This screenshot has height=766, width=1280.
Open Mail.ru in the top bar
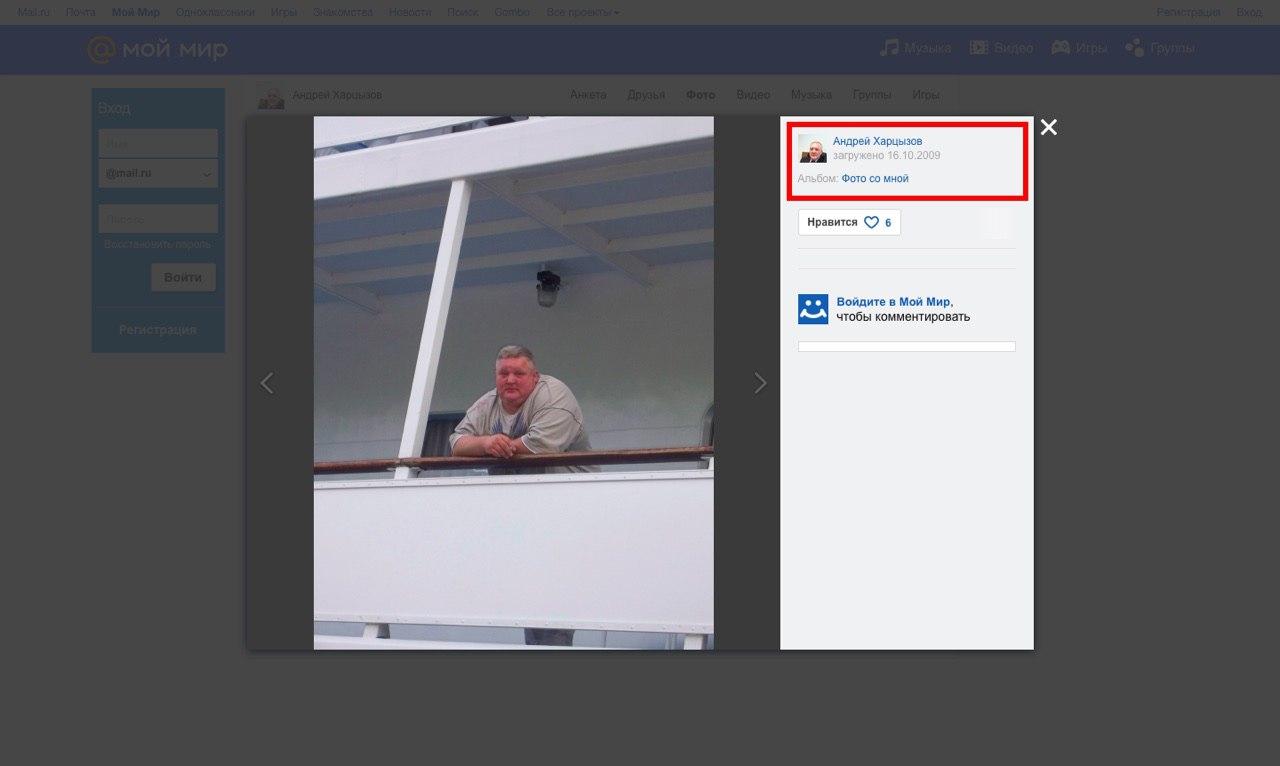(33, 12)
